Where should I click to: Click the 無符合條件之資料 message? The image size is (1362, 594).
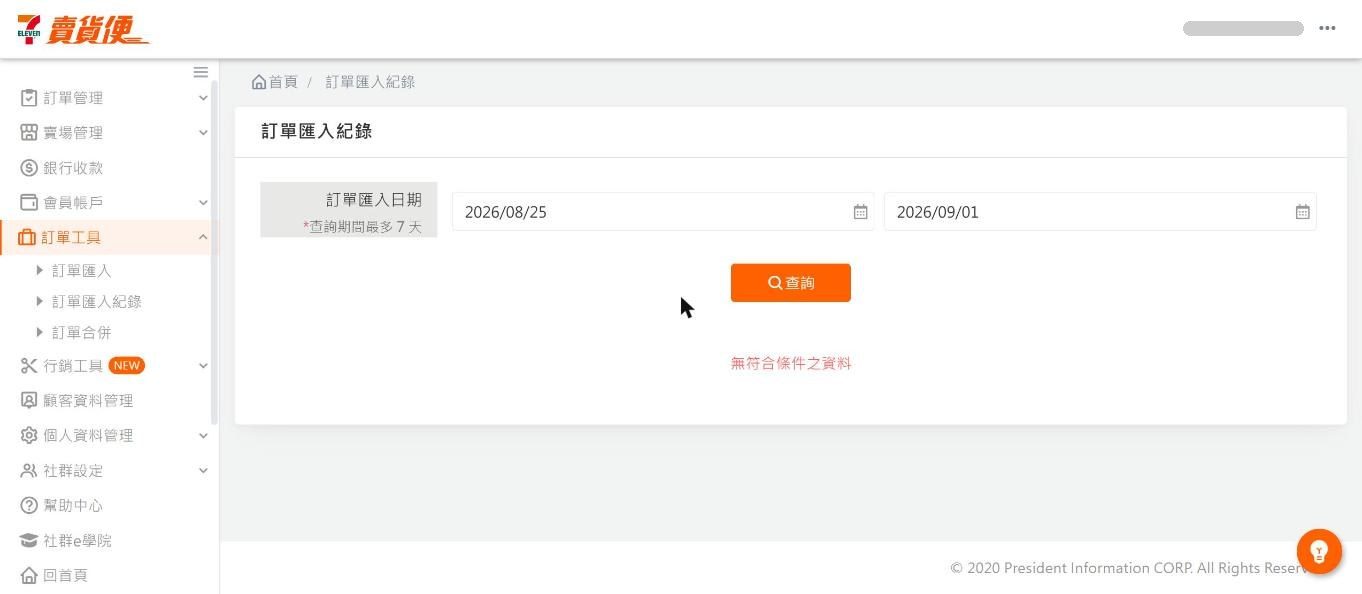tap(791, 363)
